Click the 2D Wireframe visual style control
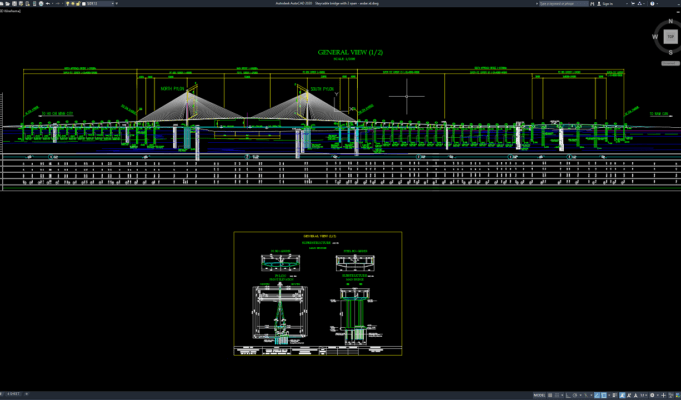The image size is (681, 400). tap(11, 11)
